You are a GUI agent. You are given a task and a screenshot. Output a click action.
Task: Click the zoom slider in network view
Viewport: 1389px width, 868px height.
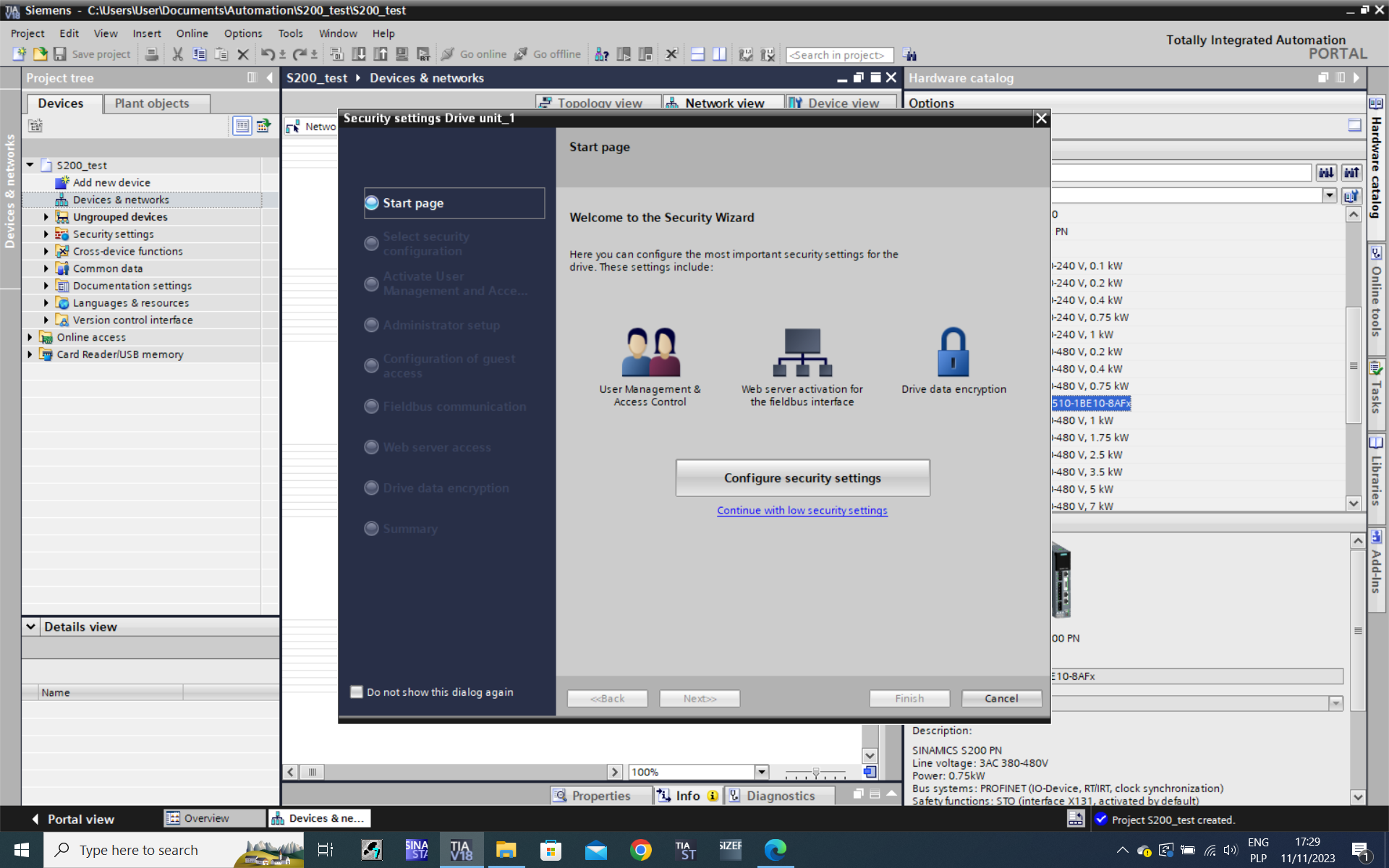tap(815, 773)
